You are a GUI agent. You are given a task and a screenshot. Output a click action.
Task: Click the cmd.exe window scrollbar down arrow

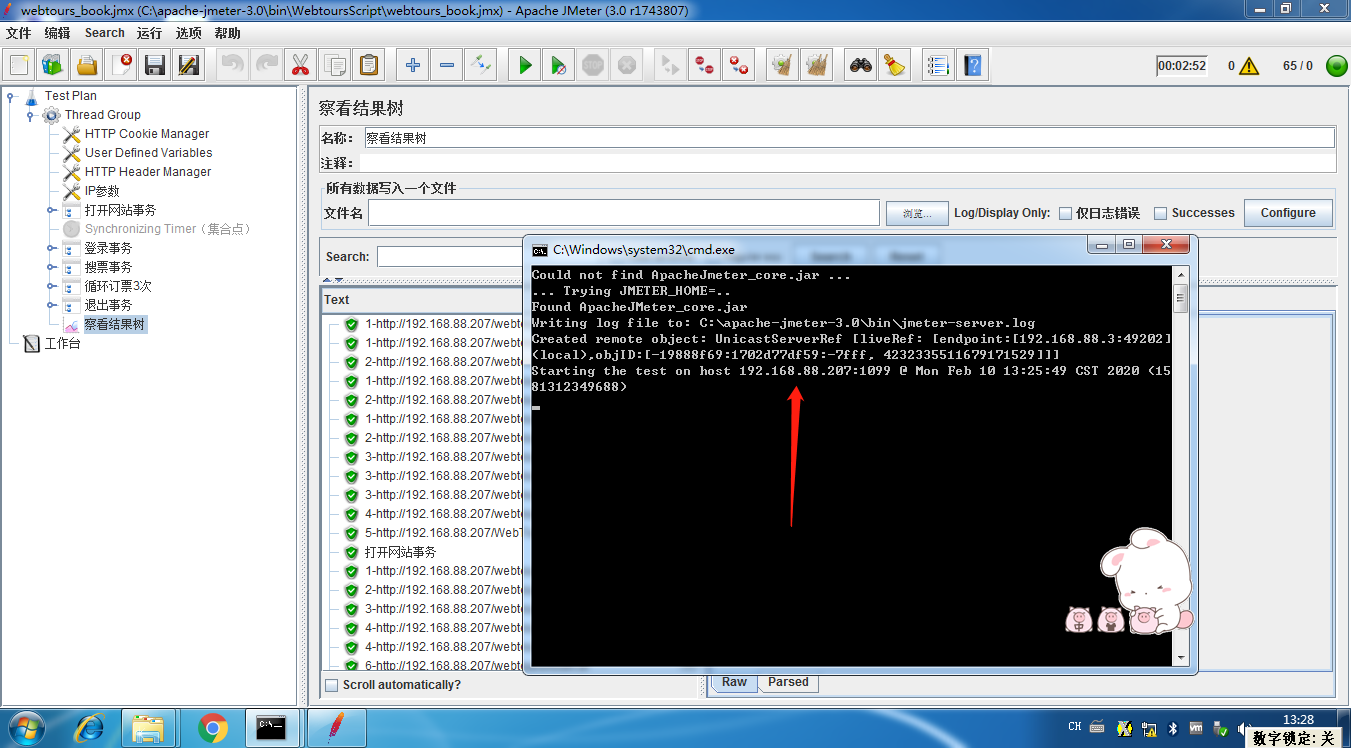click(1180, 657)
